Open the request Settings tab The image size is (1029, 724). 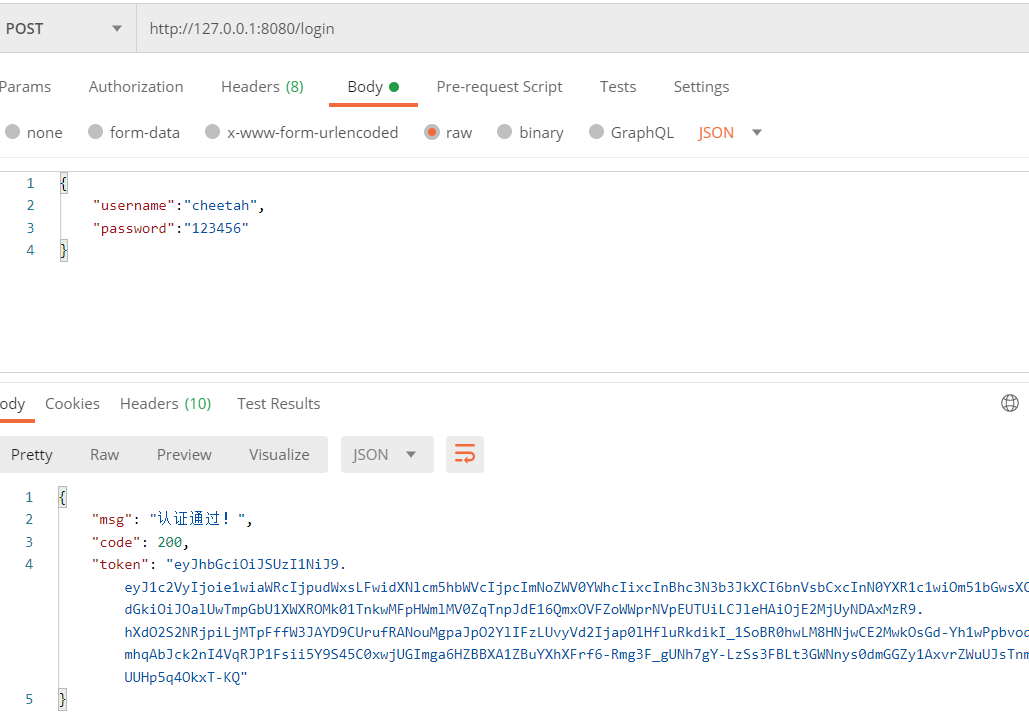[x=701, y=87]
